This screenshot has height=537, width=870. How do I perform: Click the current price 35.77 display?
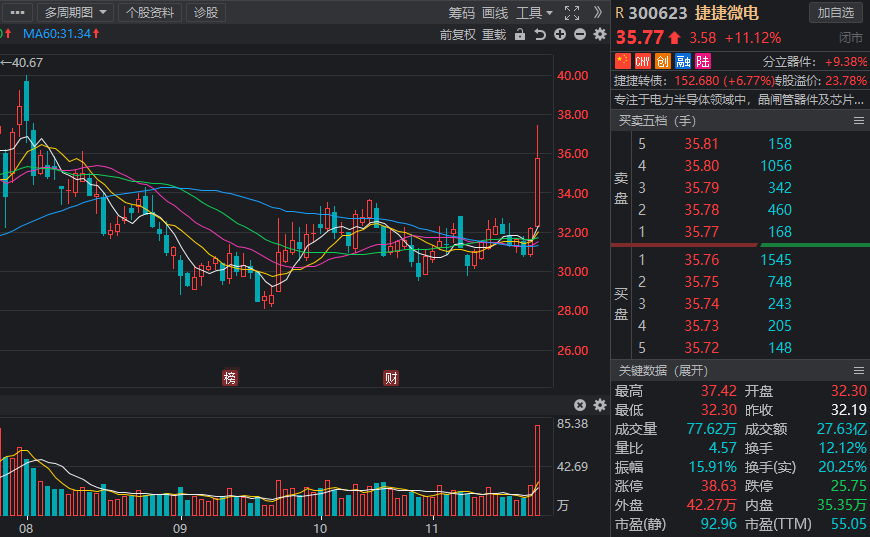pos(640,38)
